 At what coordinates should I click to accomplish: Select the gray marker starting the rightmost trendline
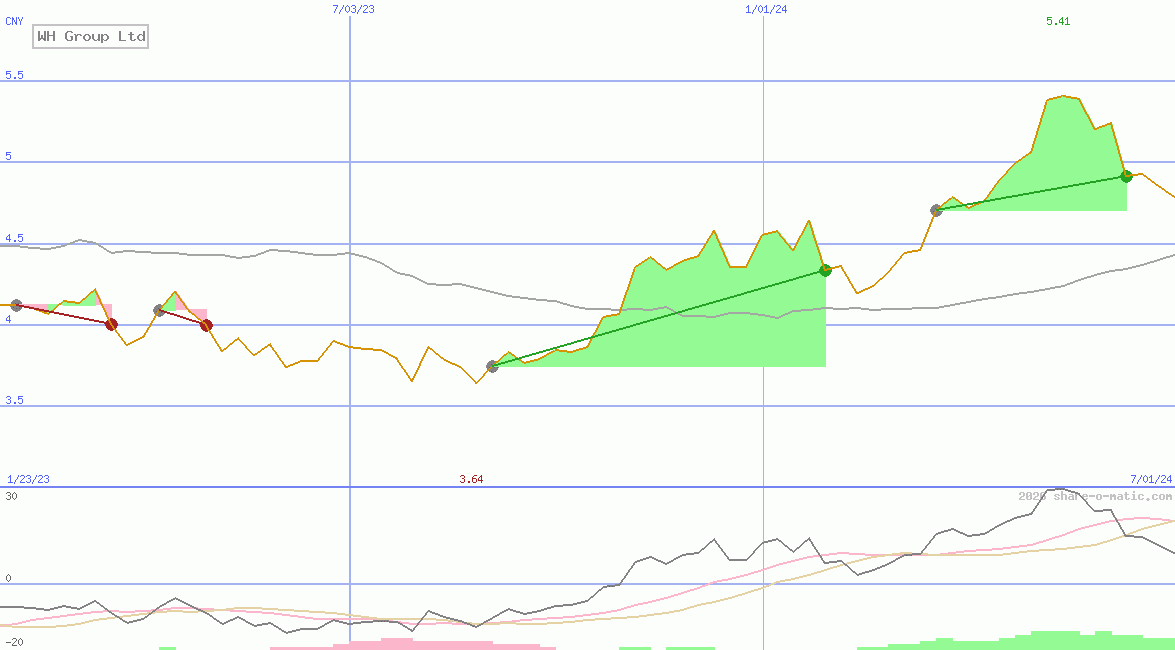(x=937, y=210)
